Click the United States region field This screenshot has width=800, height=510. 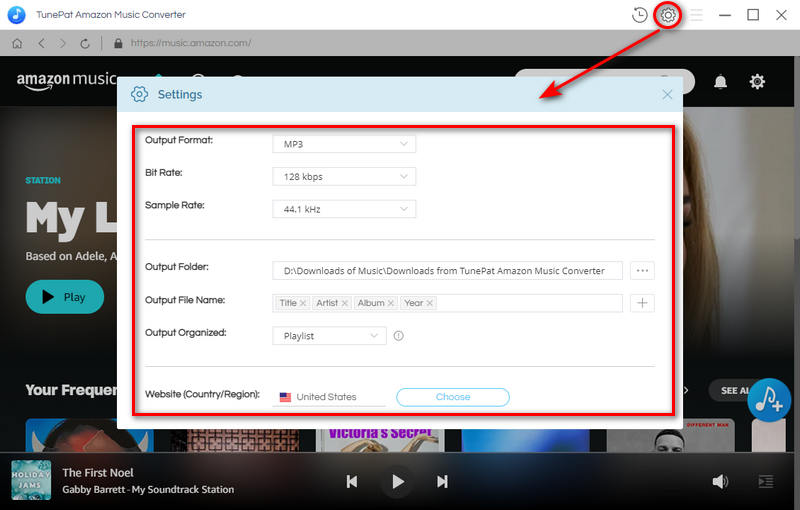tap(329, 397)
